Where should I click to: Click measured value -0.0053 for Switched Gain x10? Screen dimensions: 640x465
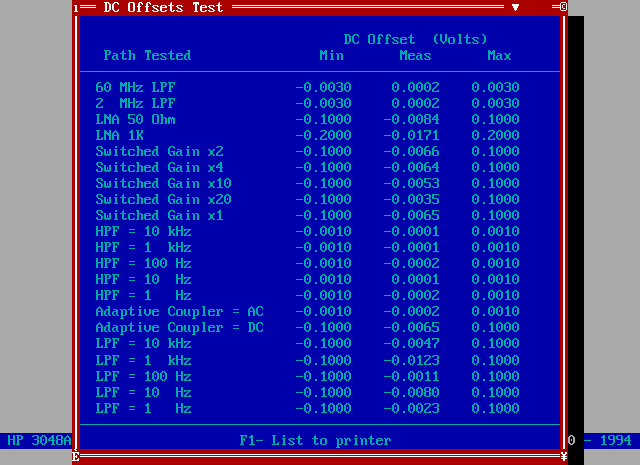(411, 183)
